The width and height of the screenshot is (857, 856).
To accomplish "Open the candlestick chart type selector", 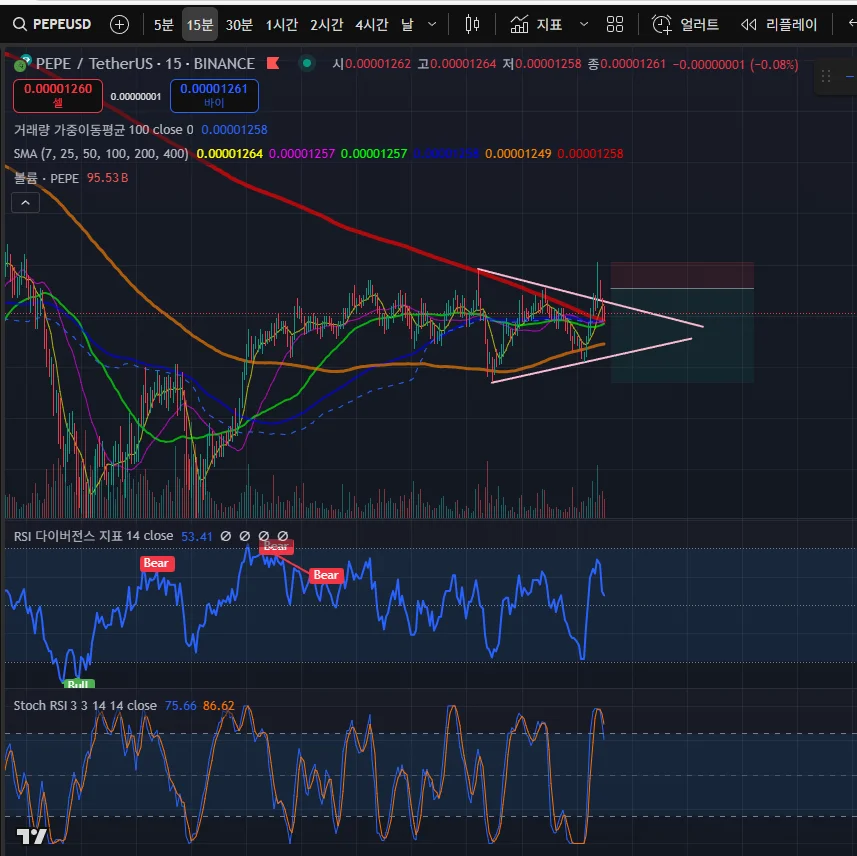I will coord(472,25).
